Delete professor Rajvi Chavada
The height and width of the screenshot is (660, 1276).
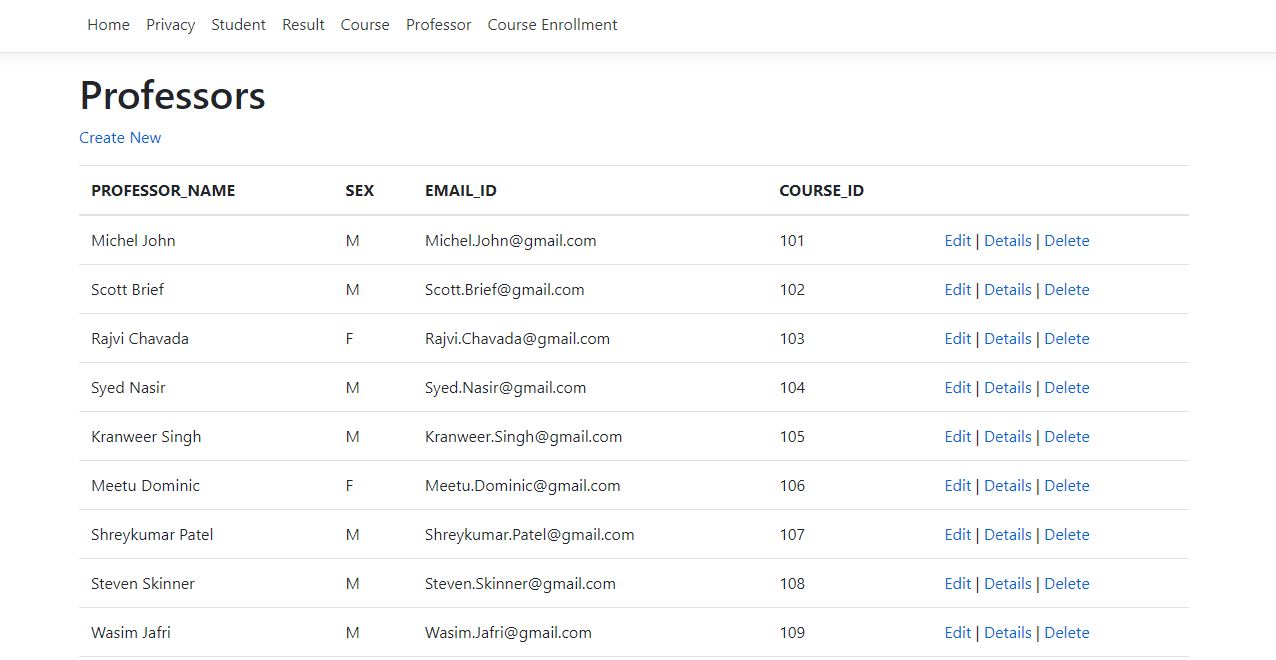(1066, 338)
